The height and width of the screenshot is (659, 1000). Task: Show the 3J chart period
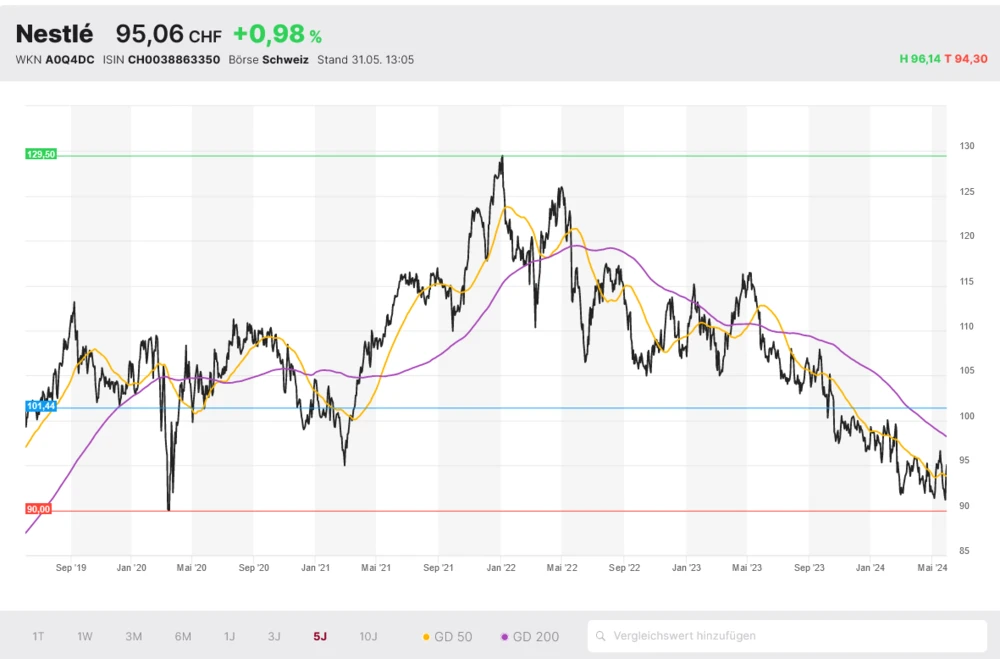[x=274, y=636]
